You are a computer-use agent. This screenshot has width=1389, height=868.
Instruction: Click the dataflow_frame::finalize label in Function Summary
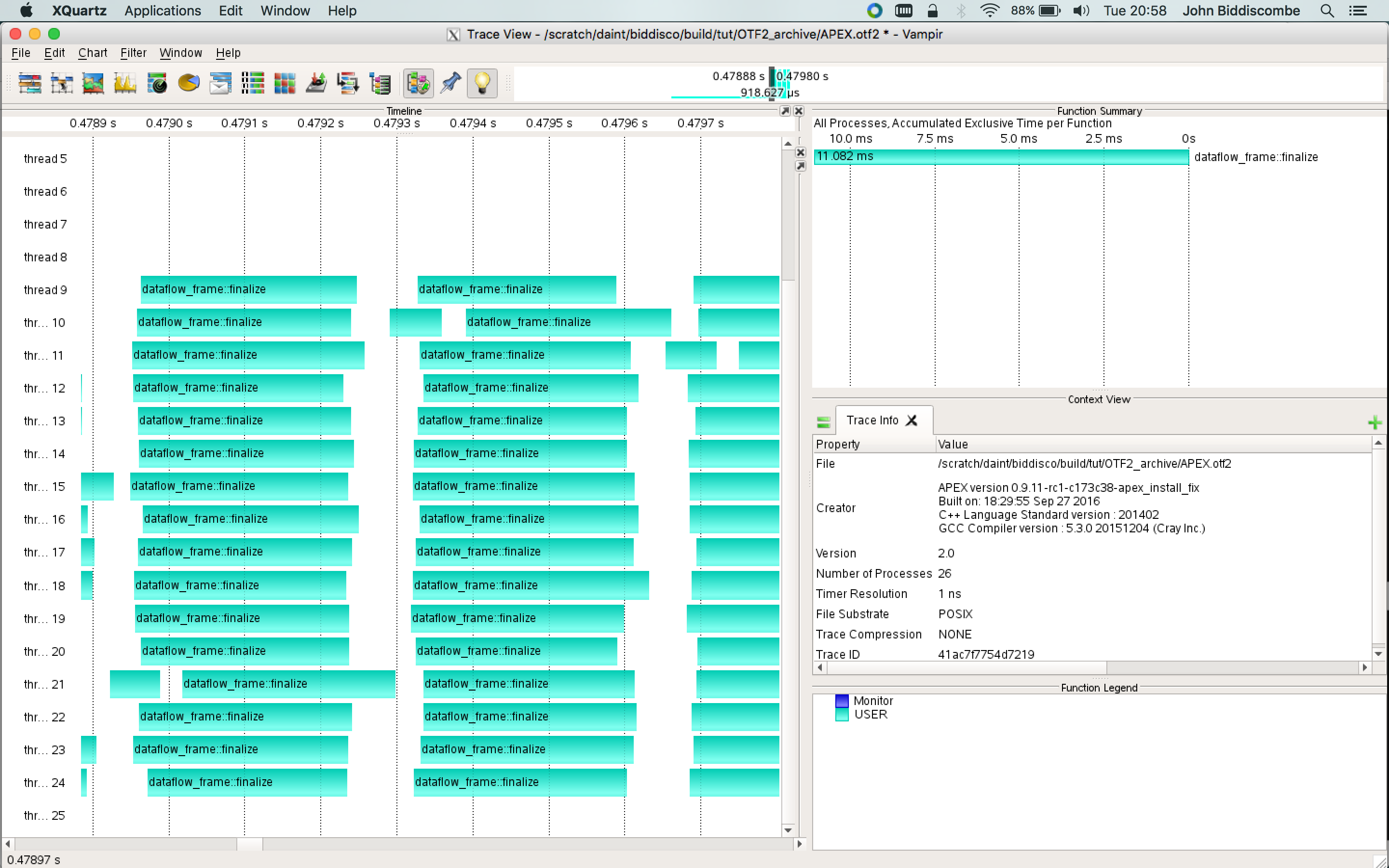(x=1256, y=157)
